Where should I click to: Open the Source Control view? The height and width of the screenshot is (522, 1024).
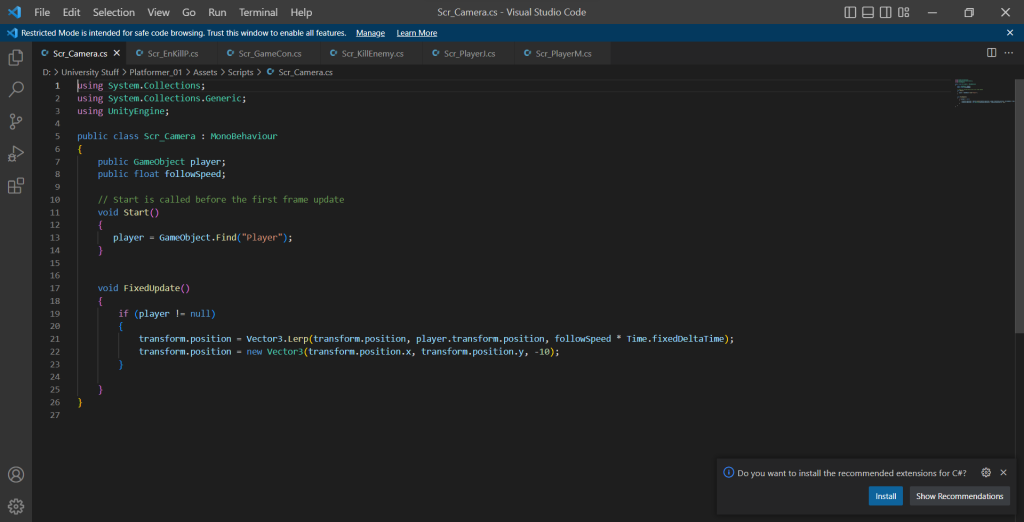[x=16, y=121]
